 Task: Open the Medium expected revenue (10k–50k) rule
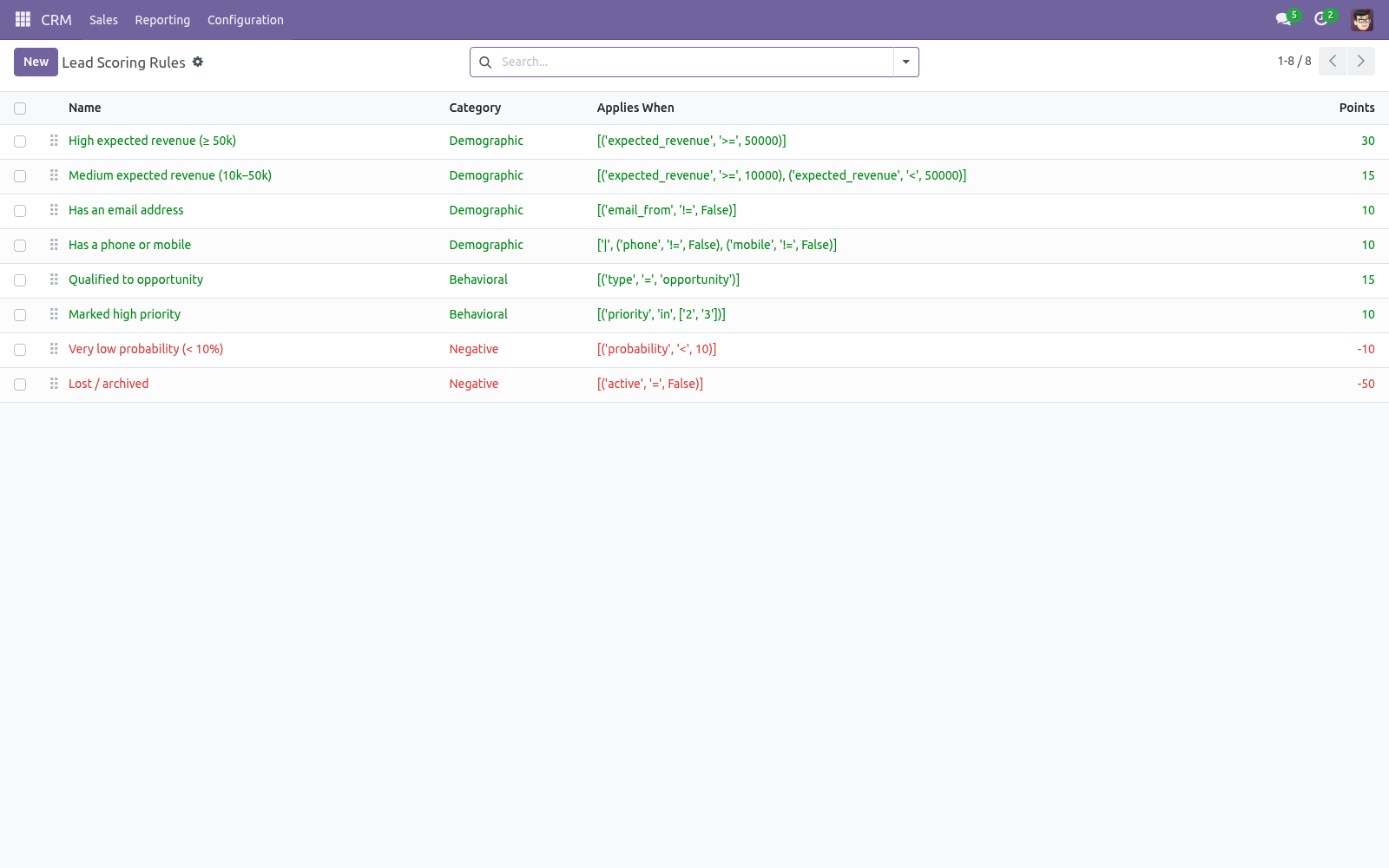170,175
